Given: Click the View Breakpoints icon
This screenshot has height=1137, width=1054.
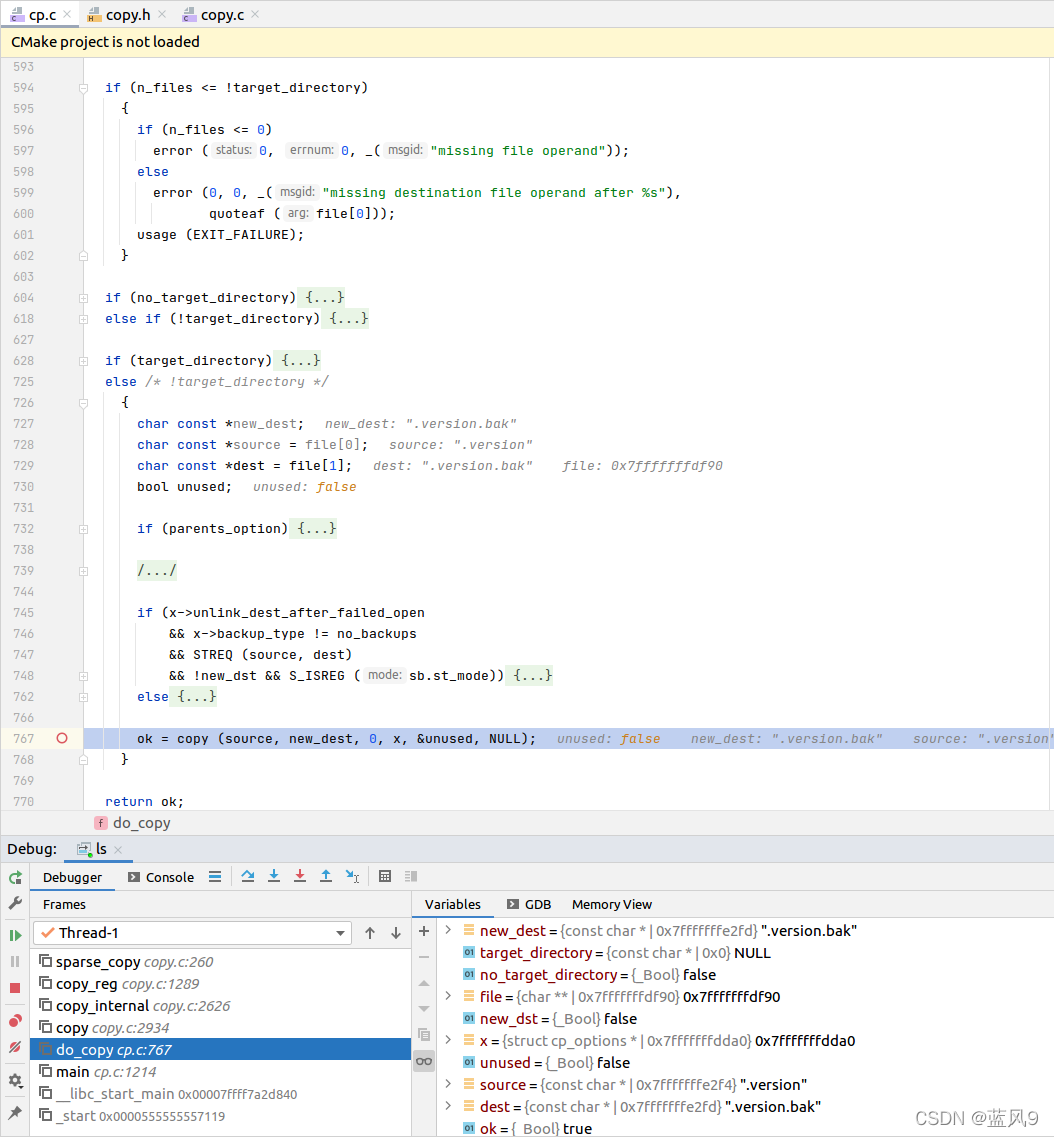Looking at the screenshot, I should [15, 1021].
